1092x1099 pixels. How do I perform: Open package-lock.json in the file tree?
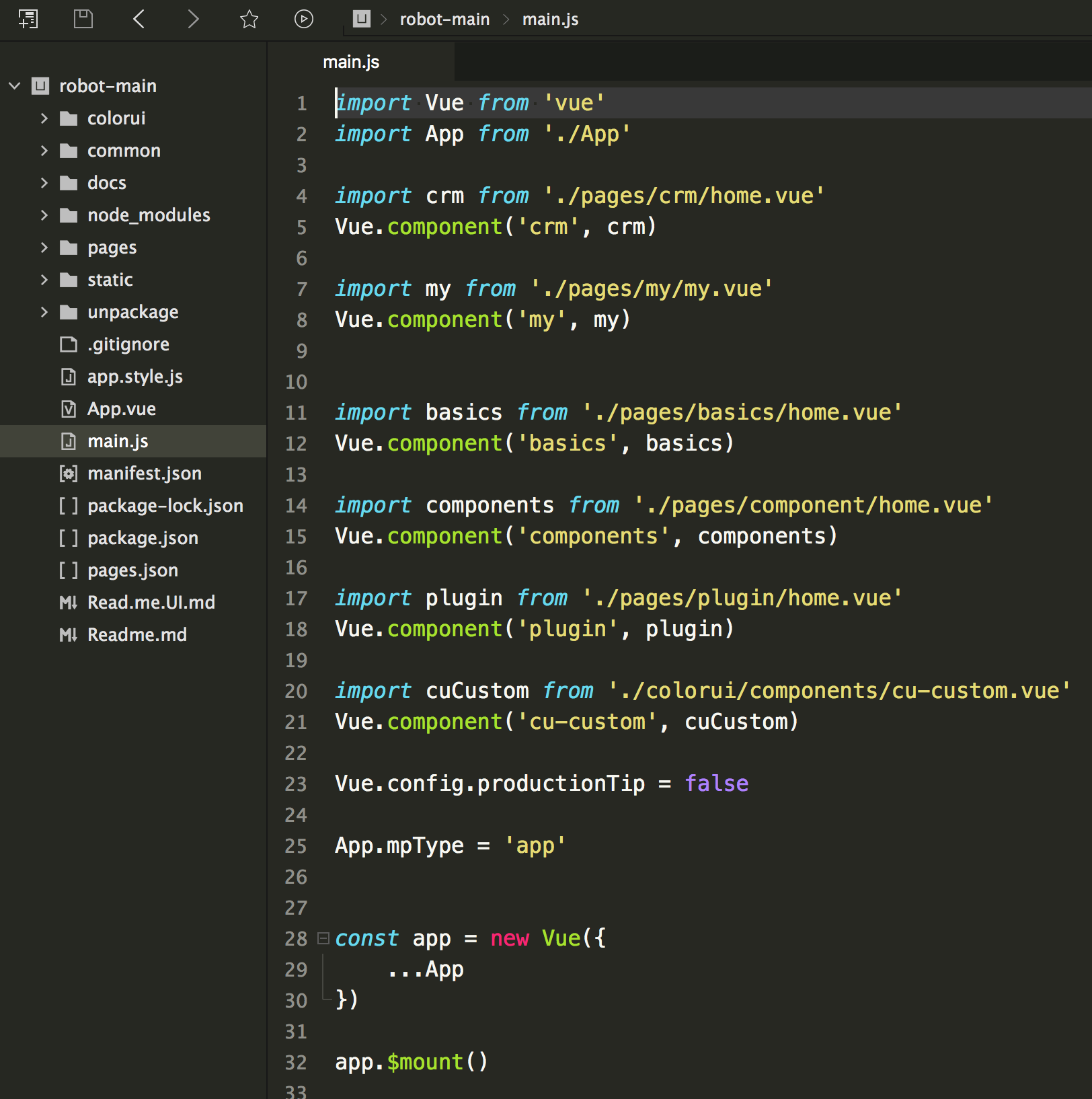point(165,506)
